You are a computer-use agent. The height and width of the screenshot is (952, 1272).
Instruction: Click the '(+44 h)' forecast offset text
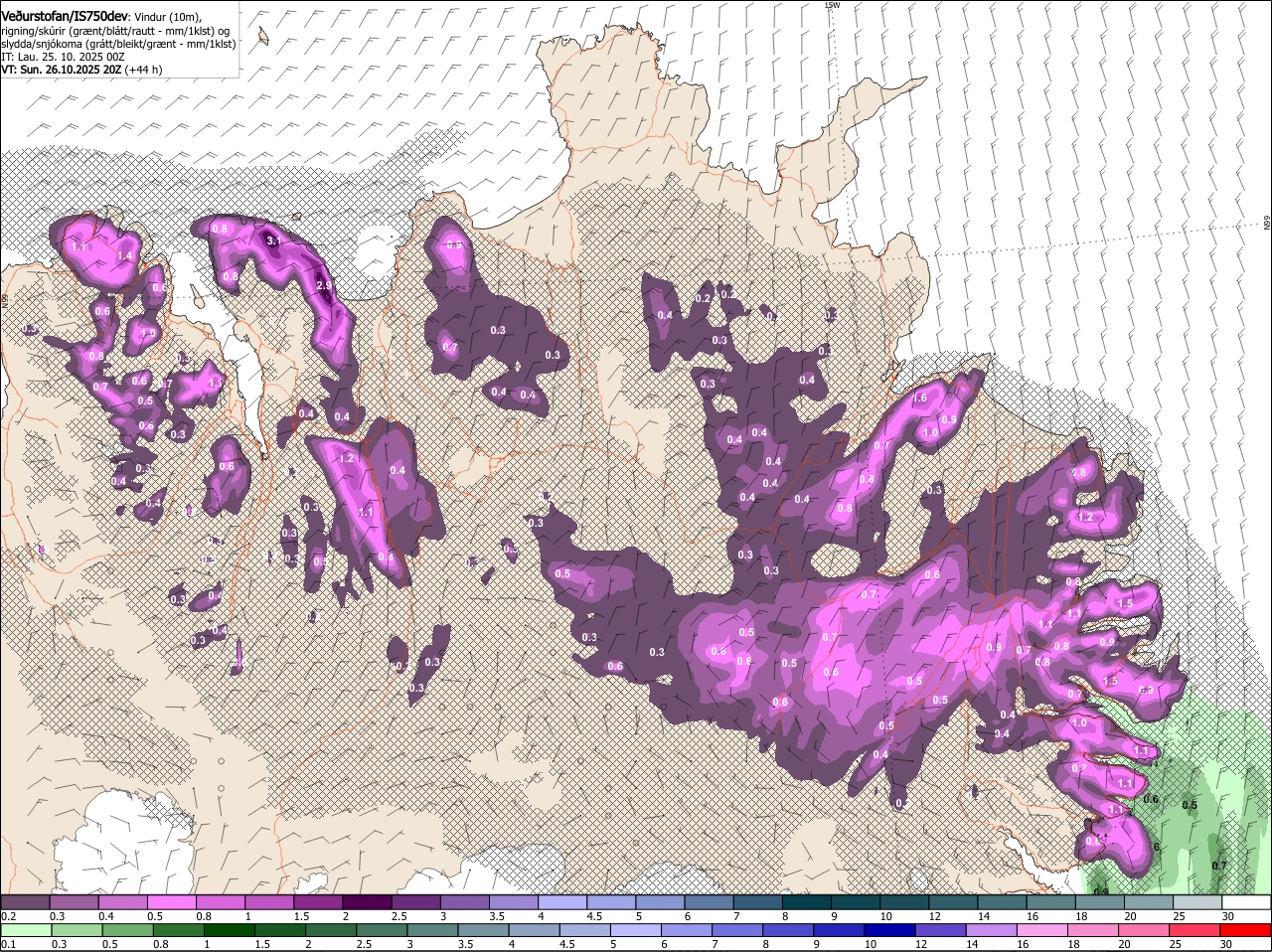(144, 70)
